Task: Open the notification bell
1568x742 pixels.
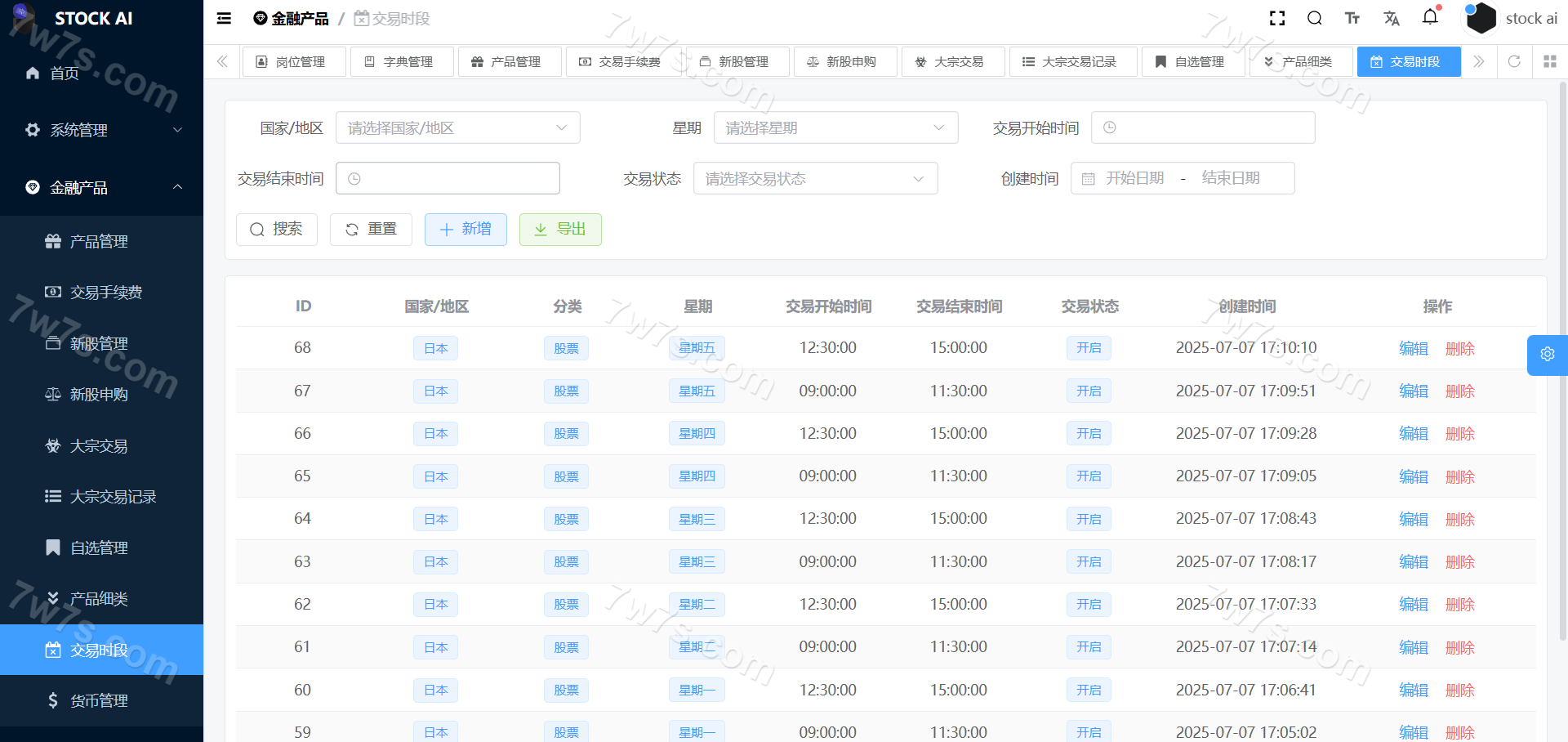Action: click(1430, 17)
